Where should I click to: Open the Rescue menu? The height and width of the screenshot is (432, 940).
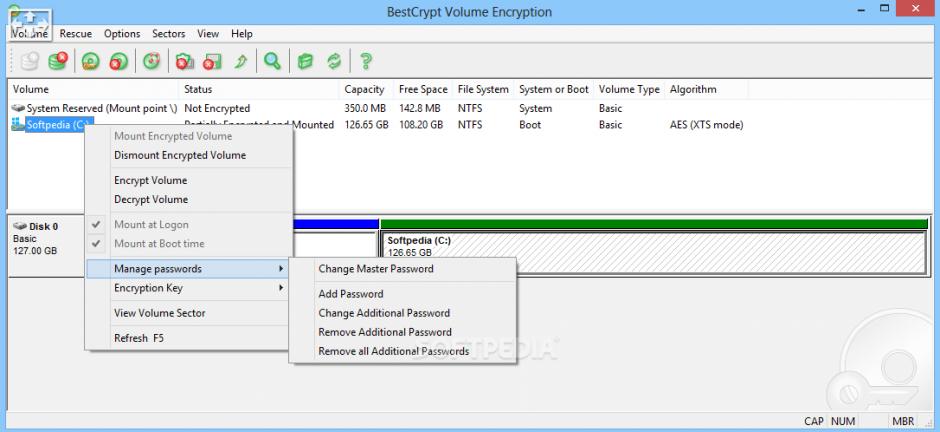tap(76, 34)
